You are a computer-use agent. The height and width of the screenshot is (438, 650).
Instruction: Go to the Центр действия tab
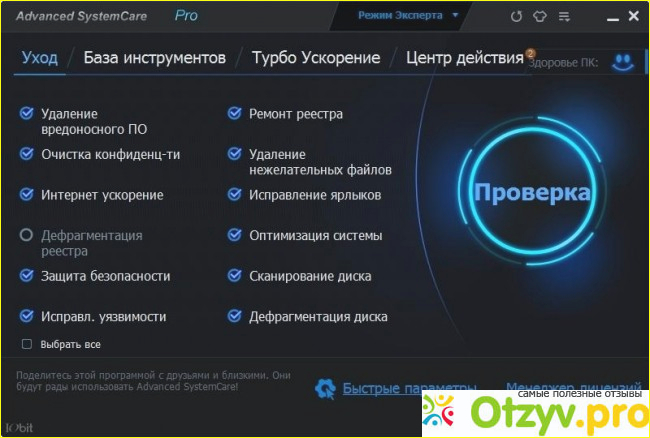pos(464,58)
